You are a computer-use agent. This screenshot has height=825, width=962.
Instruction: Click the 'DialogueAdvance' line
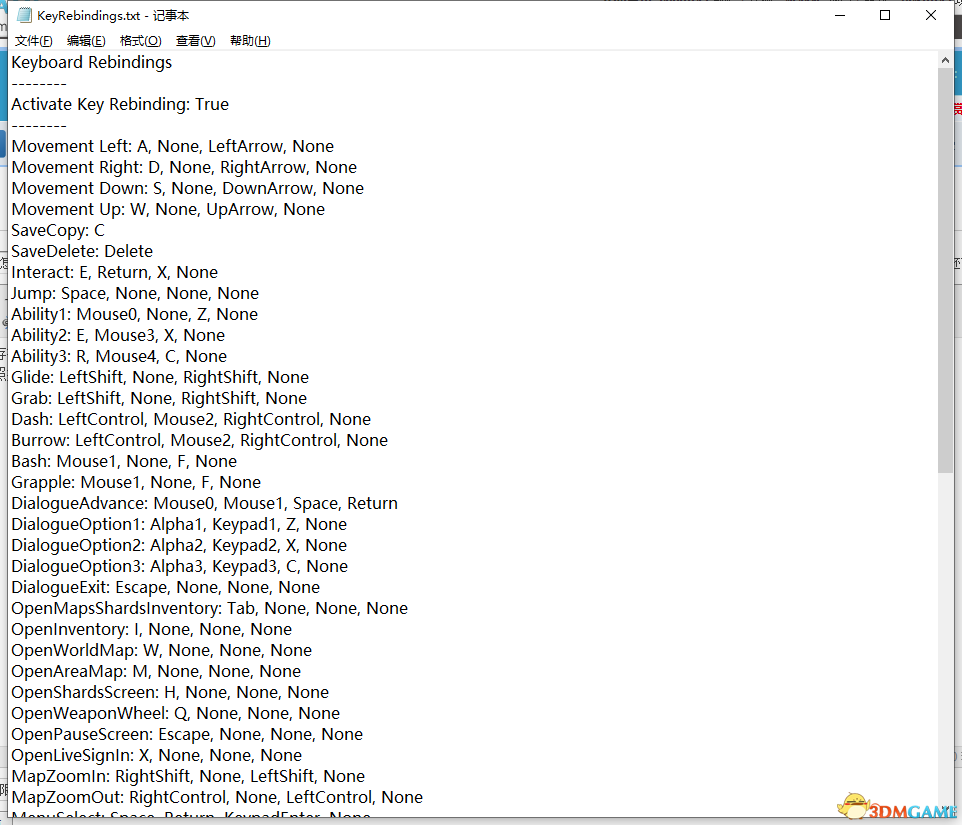204,503
